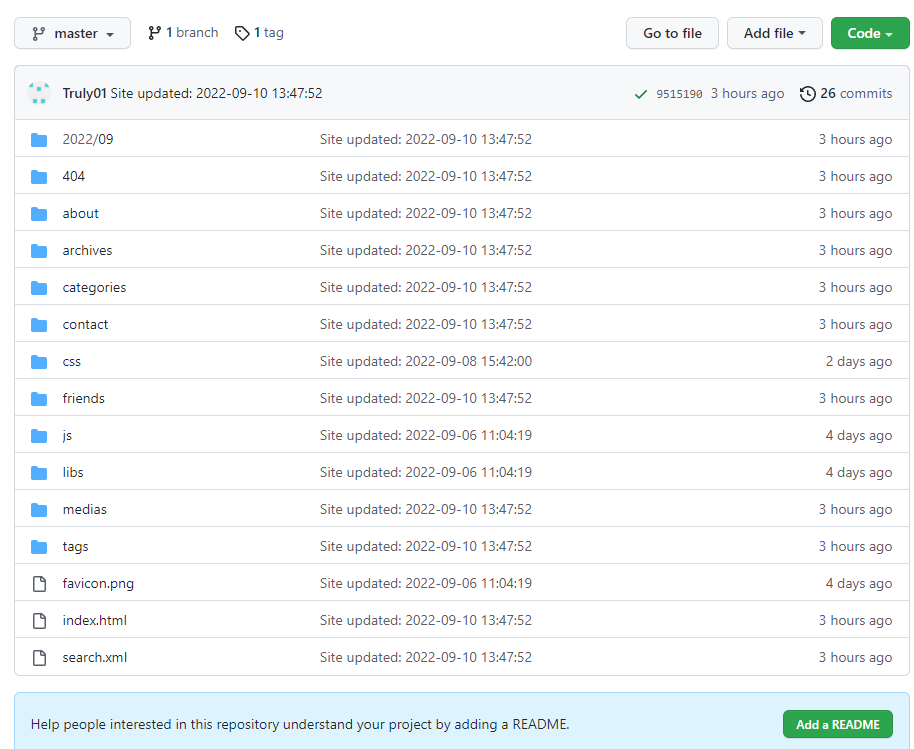914x749 pixels.
Task: Click the file icon next to search.xml
Action: [39, 658]
